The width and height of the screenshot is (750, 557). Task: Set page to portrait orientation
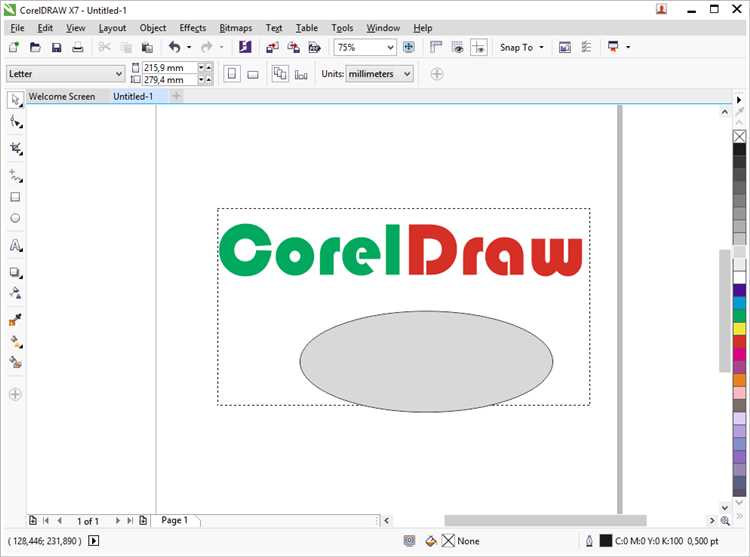[232, 74]
